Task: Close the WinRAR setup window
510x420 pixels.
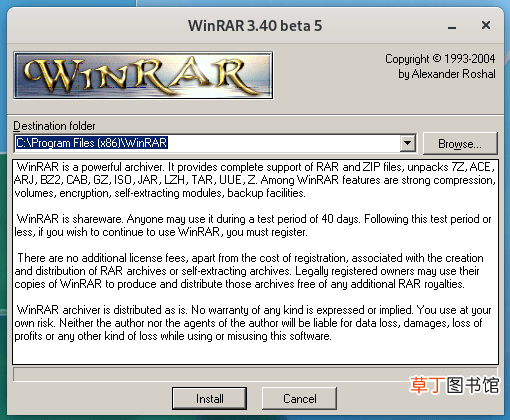Action: point(486,25)
